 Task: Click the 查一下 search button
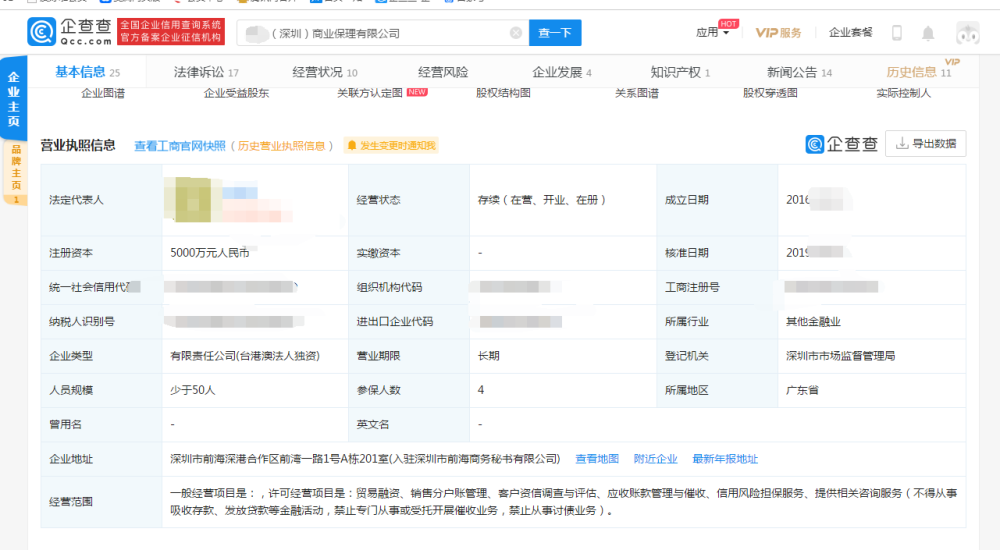pyautogui.click(x=554, y=33)
